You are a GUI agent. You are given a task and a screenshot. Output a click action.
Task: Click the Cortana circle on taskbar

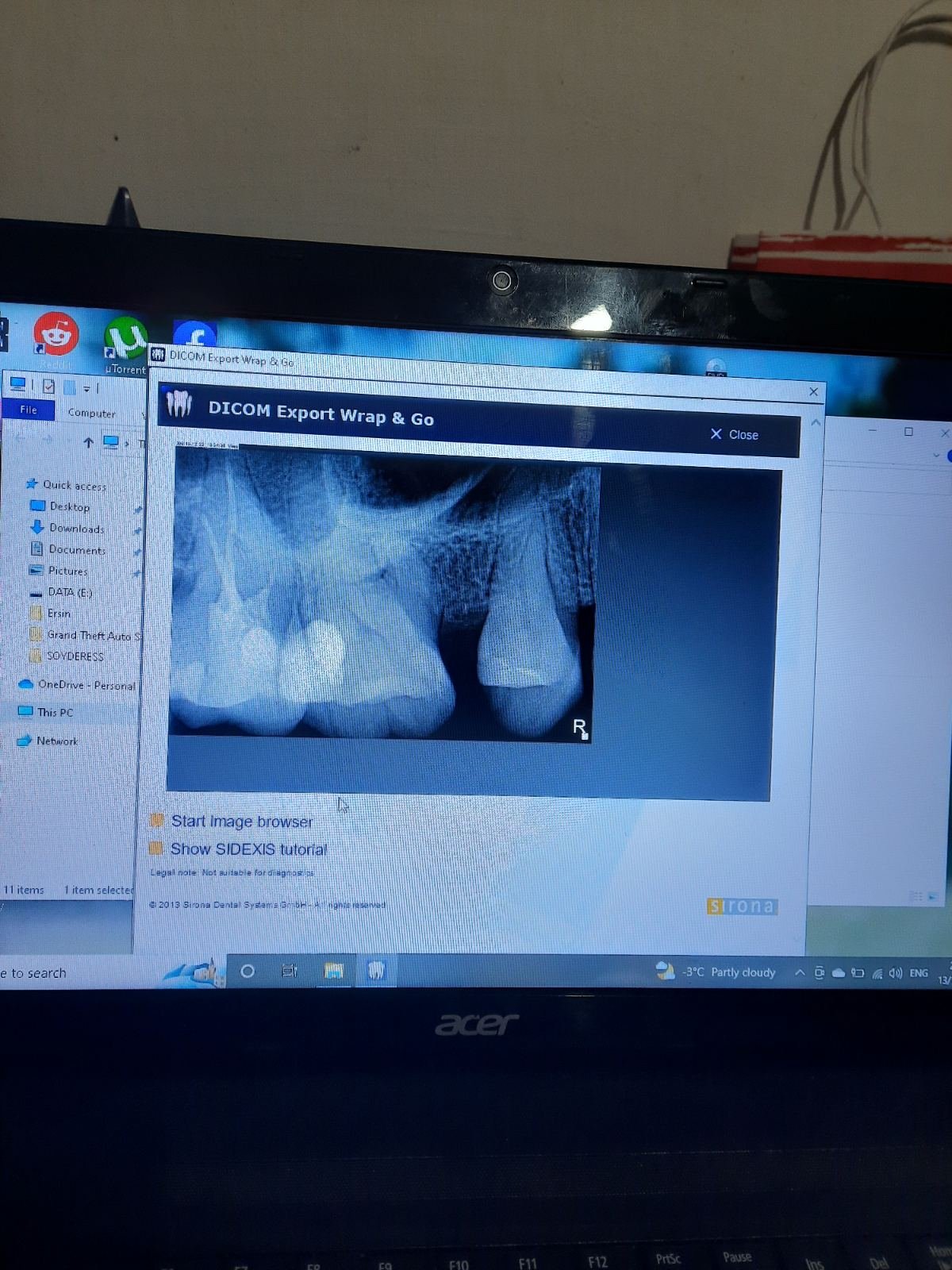coord(248,971)
